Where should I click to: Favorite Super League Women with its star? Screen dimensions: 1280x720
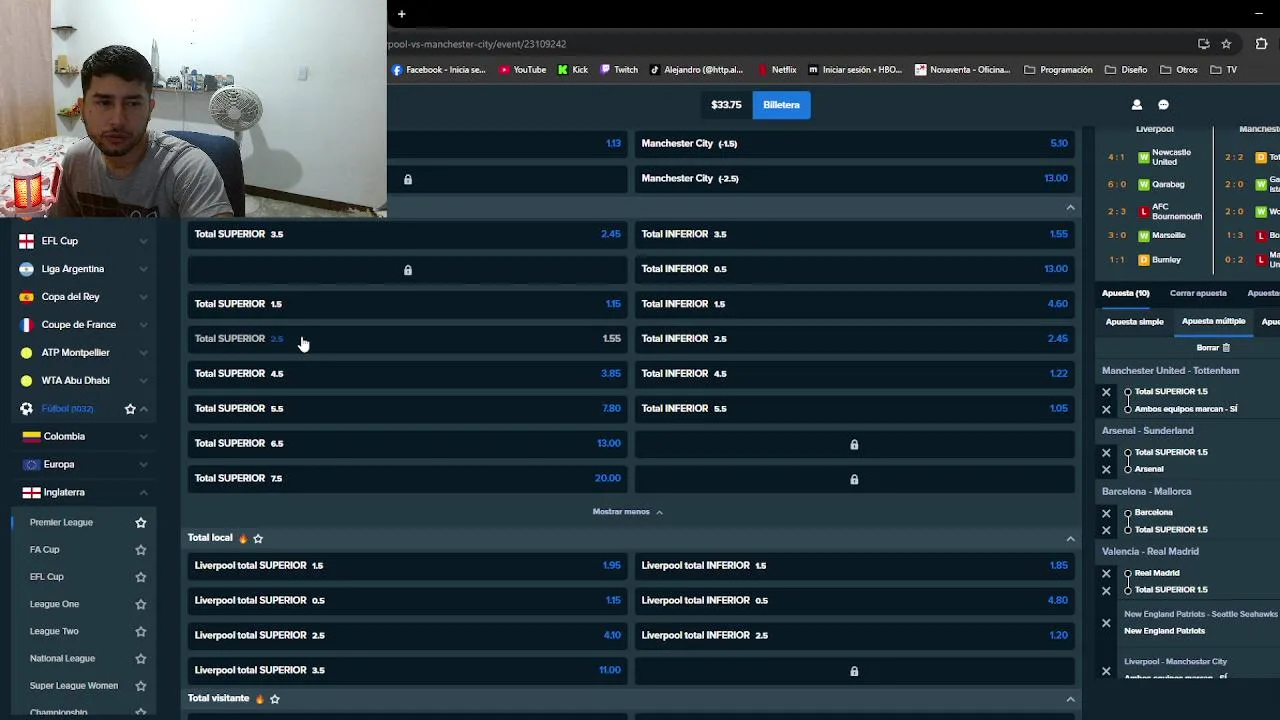coord(141,686)
